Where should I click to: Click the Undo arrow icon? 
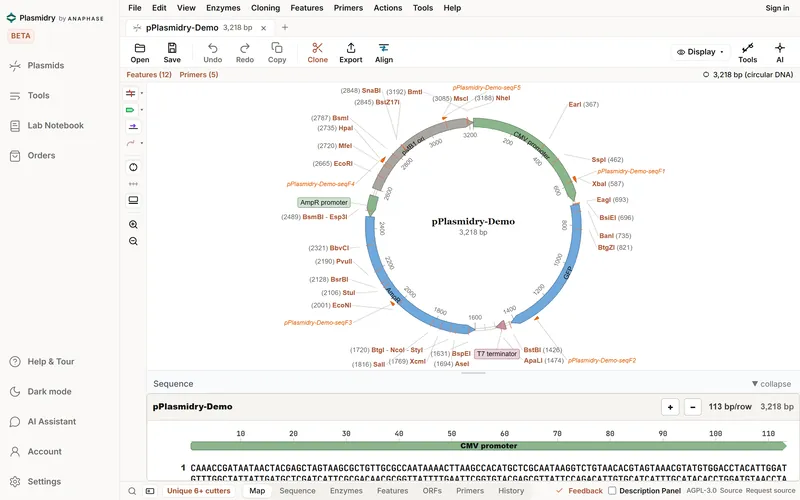pyautogui.click(x=212, y=48)
